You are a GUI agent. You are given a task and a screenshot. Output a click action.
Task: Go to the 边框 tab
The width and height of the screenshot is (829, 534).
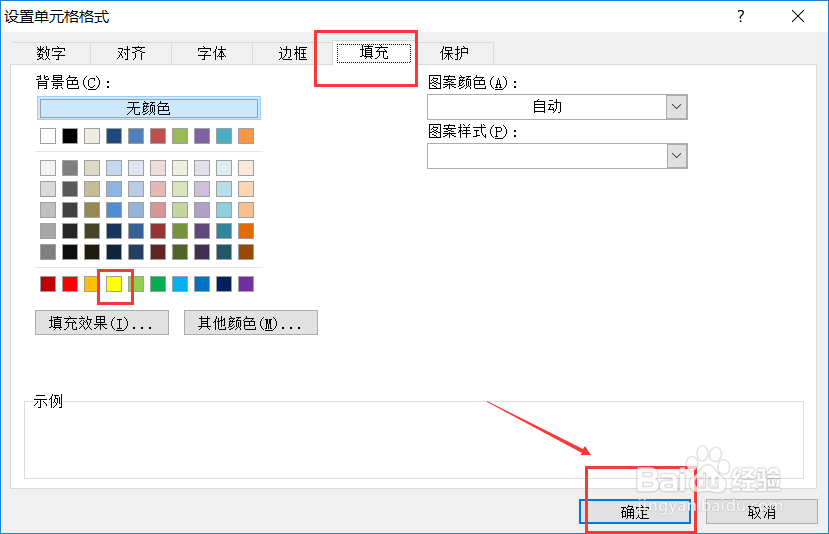pyautogui.click(x=292, y=53)
